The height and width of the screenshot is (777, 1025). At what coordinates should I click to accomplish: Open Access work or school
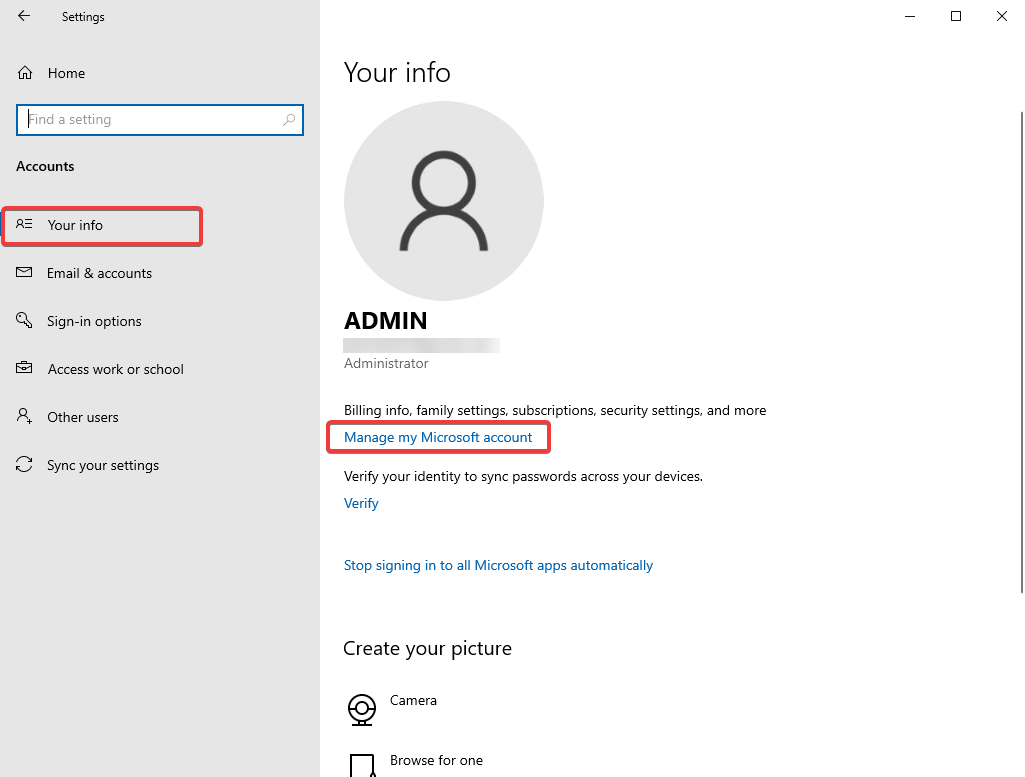116,369
